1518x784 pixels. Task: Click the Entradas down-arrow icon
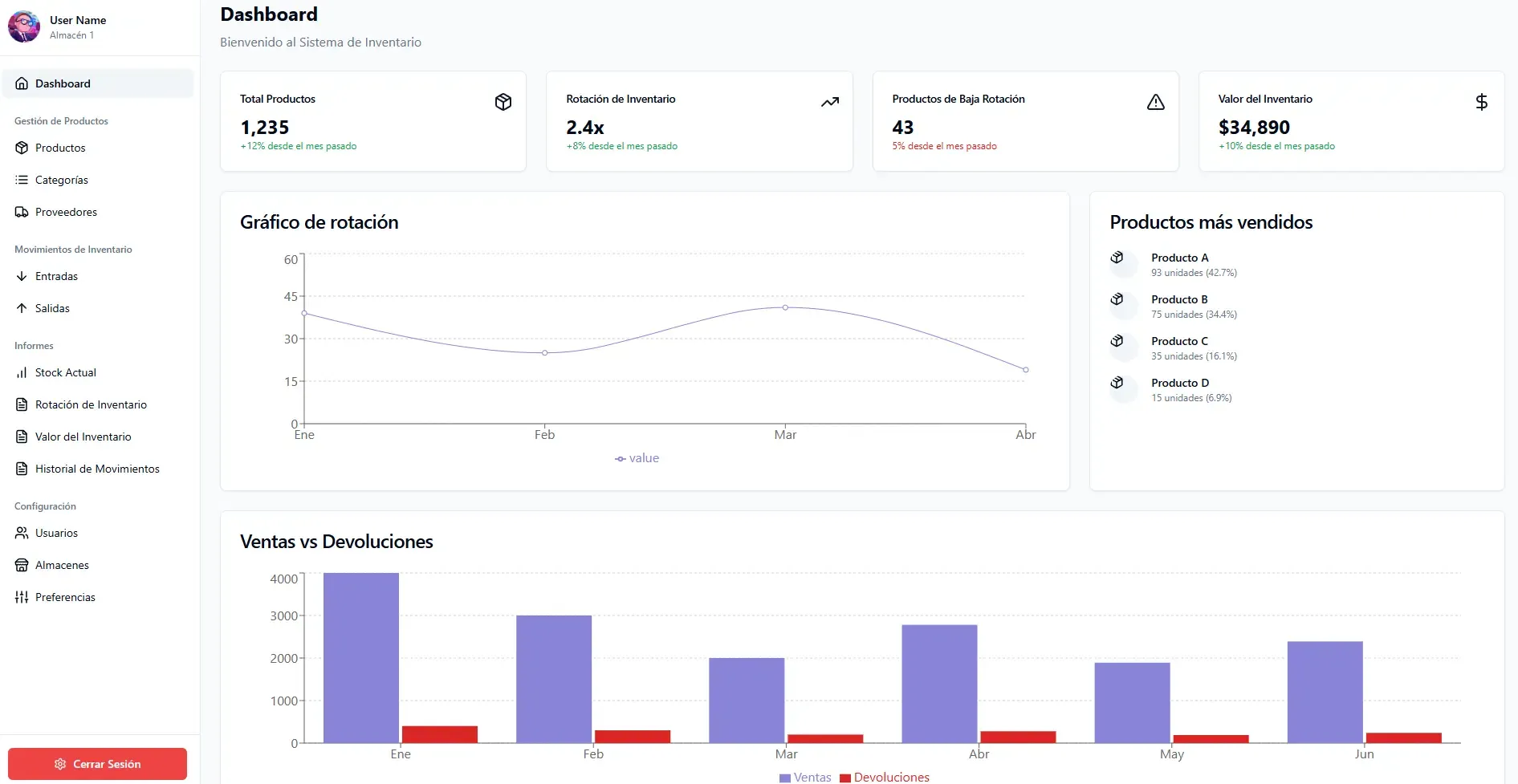point(22,276)
